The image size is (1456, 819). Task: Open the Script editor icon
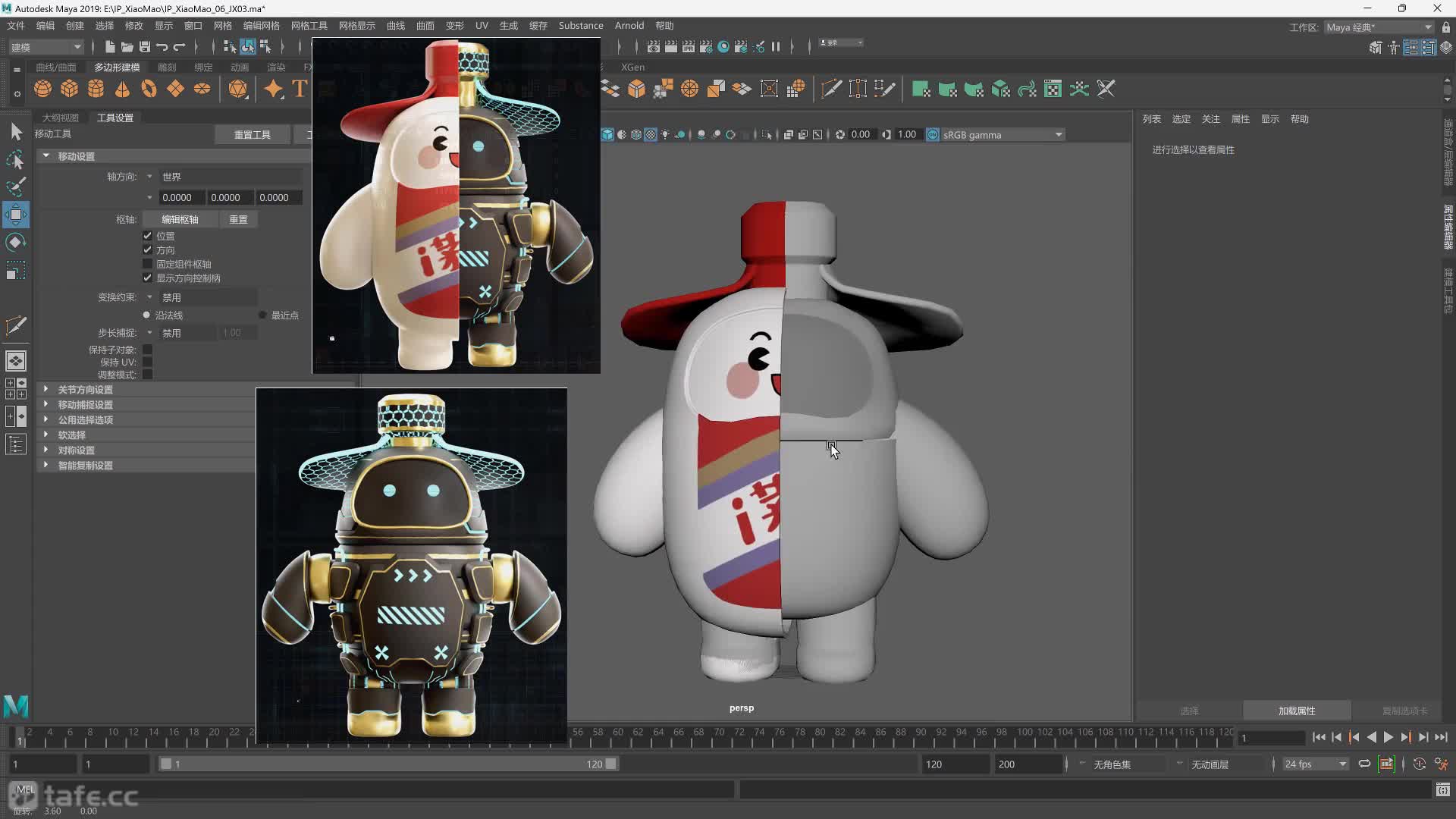(x=1443, y=790)
